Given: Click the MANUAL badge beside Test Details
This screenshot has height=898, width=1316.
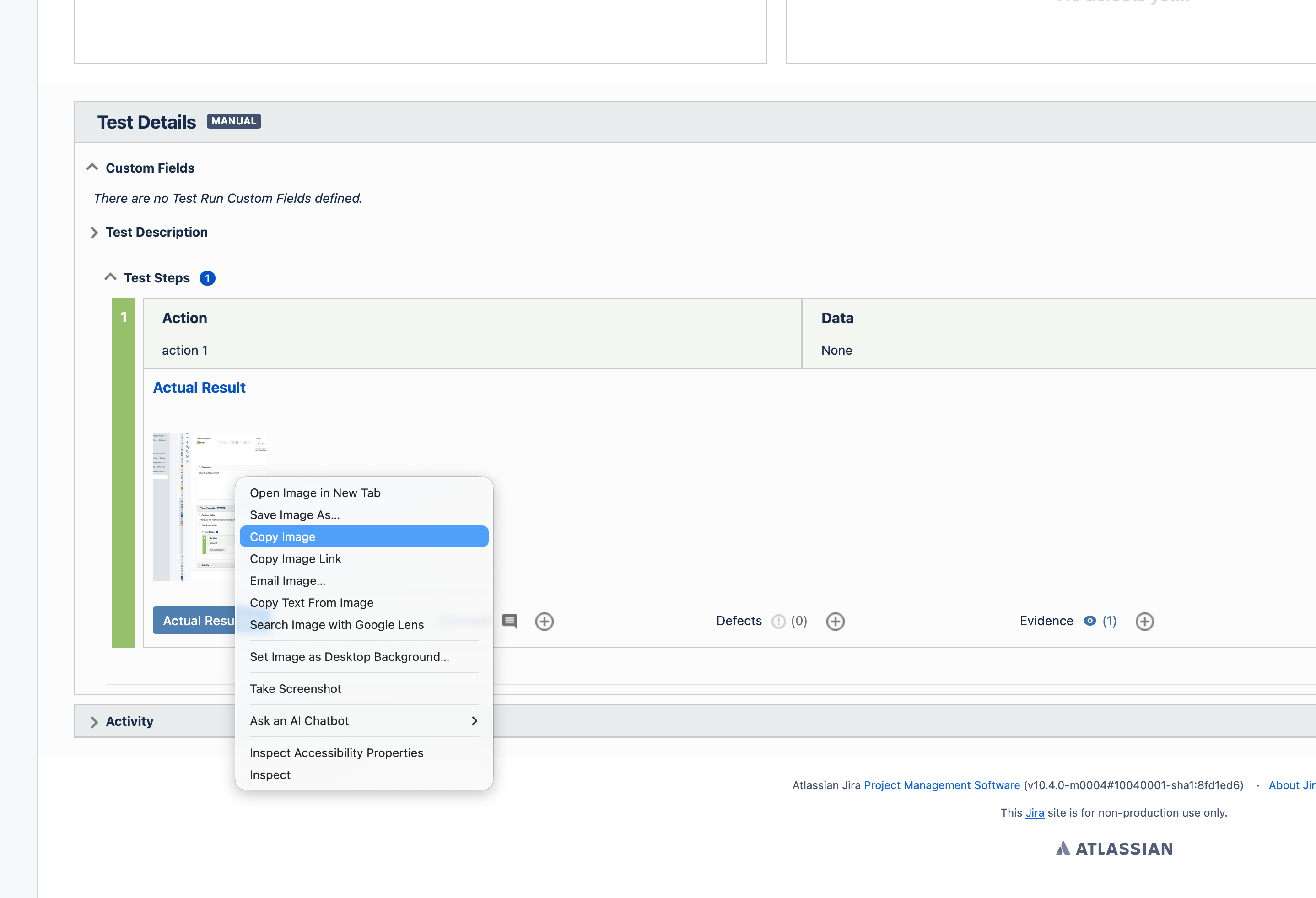Looking at the screenshot, I should pyautogui.click(x=234, y=121).
